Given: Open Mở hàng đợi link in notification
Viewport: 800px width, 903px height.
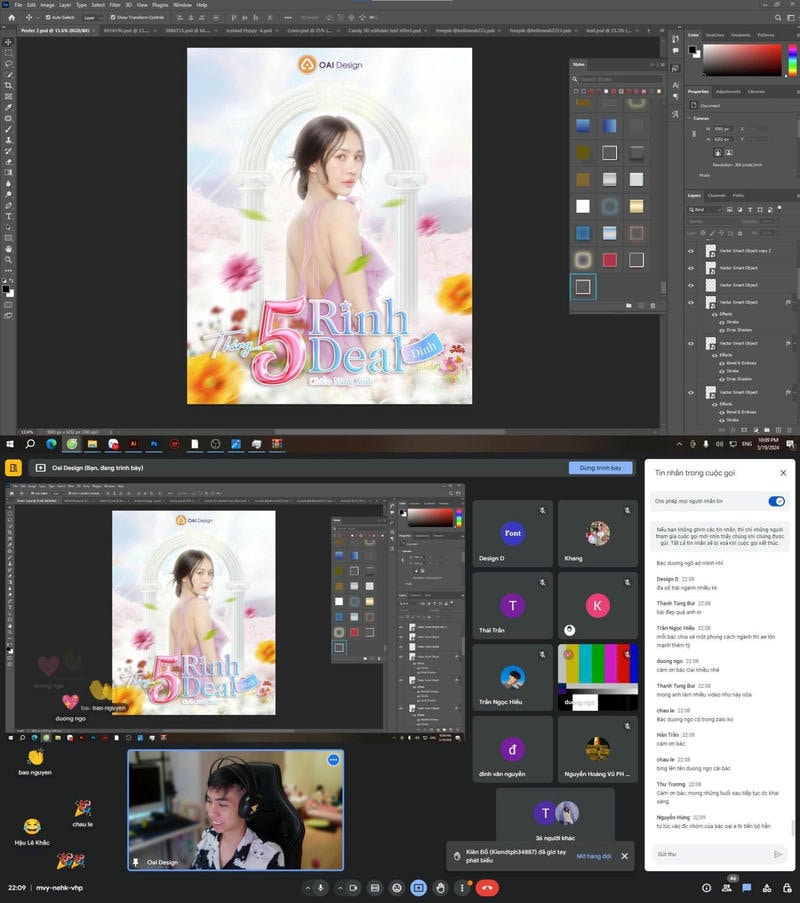Looking at the screenshot, I should click(594, 857).
